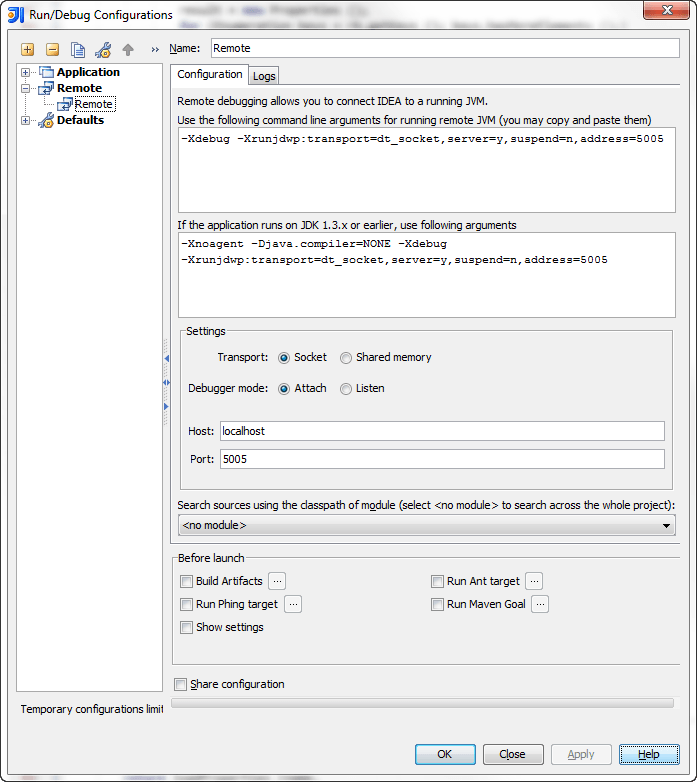
Task: Click the add new configuration plus icon
Action: [x=27, y=50]
